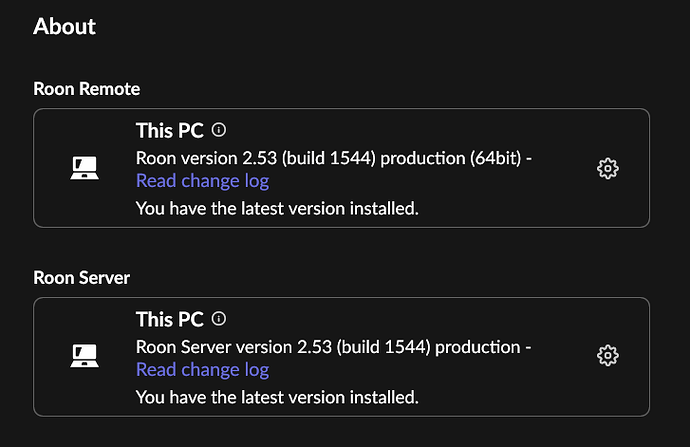690x447 pixels.
Task: Click the (64bit) label in Roon Remote version line
Action: tap(495, 158)
